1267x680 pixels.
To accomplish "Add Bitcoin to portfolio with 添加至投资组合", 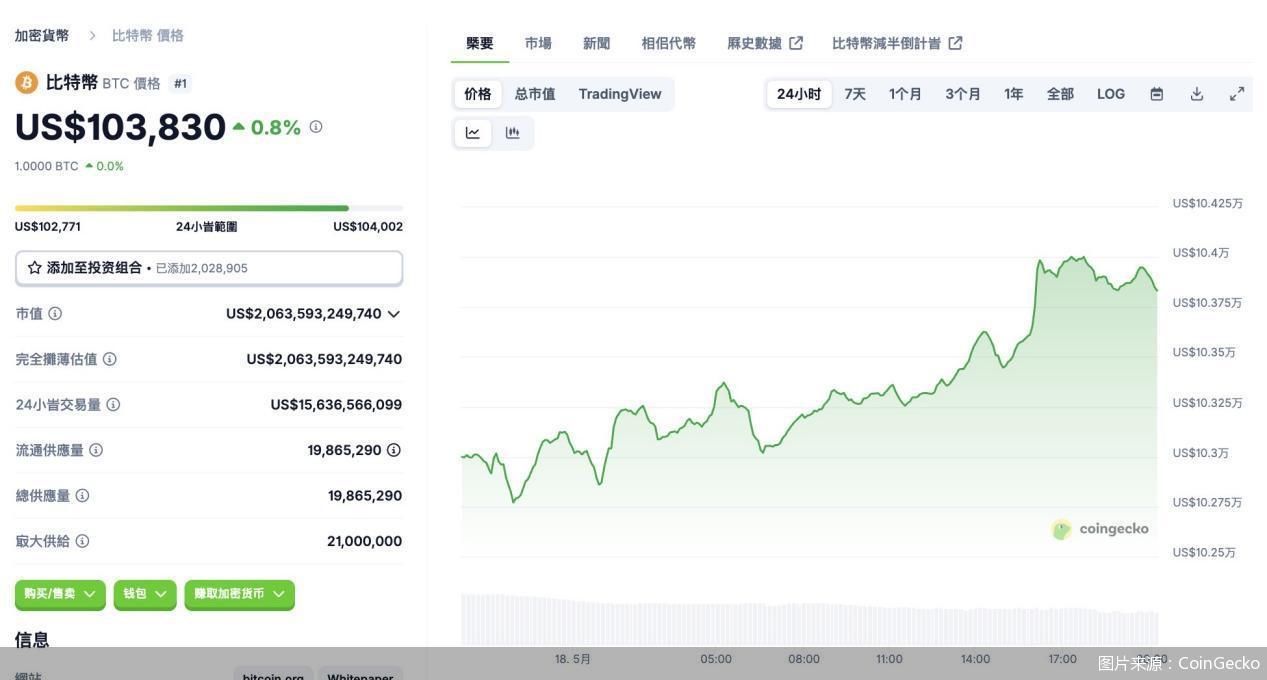I will (x=209, y=268).
